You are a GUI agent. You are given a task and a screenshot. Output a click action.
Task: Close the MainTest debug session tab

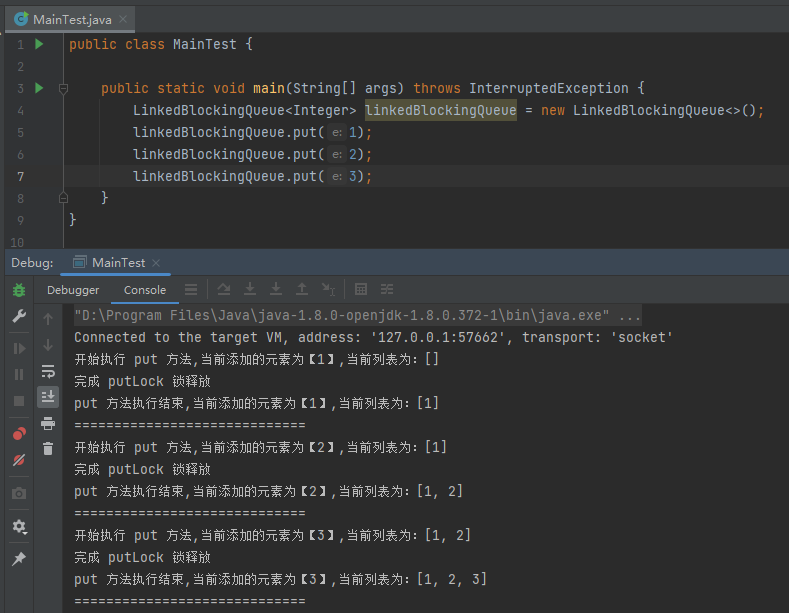[156, 263]
